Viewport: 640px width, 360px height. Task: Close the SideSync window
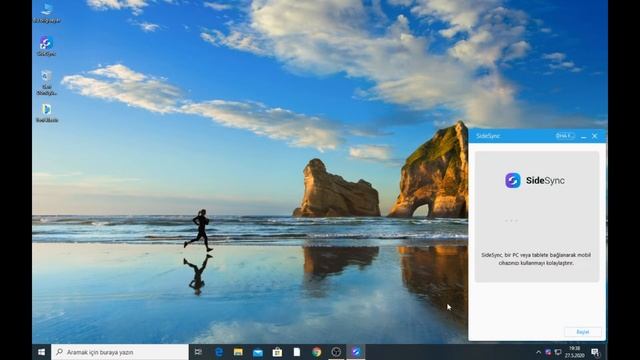coord(595,136)
